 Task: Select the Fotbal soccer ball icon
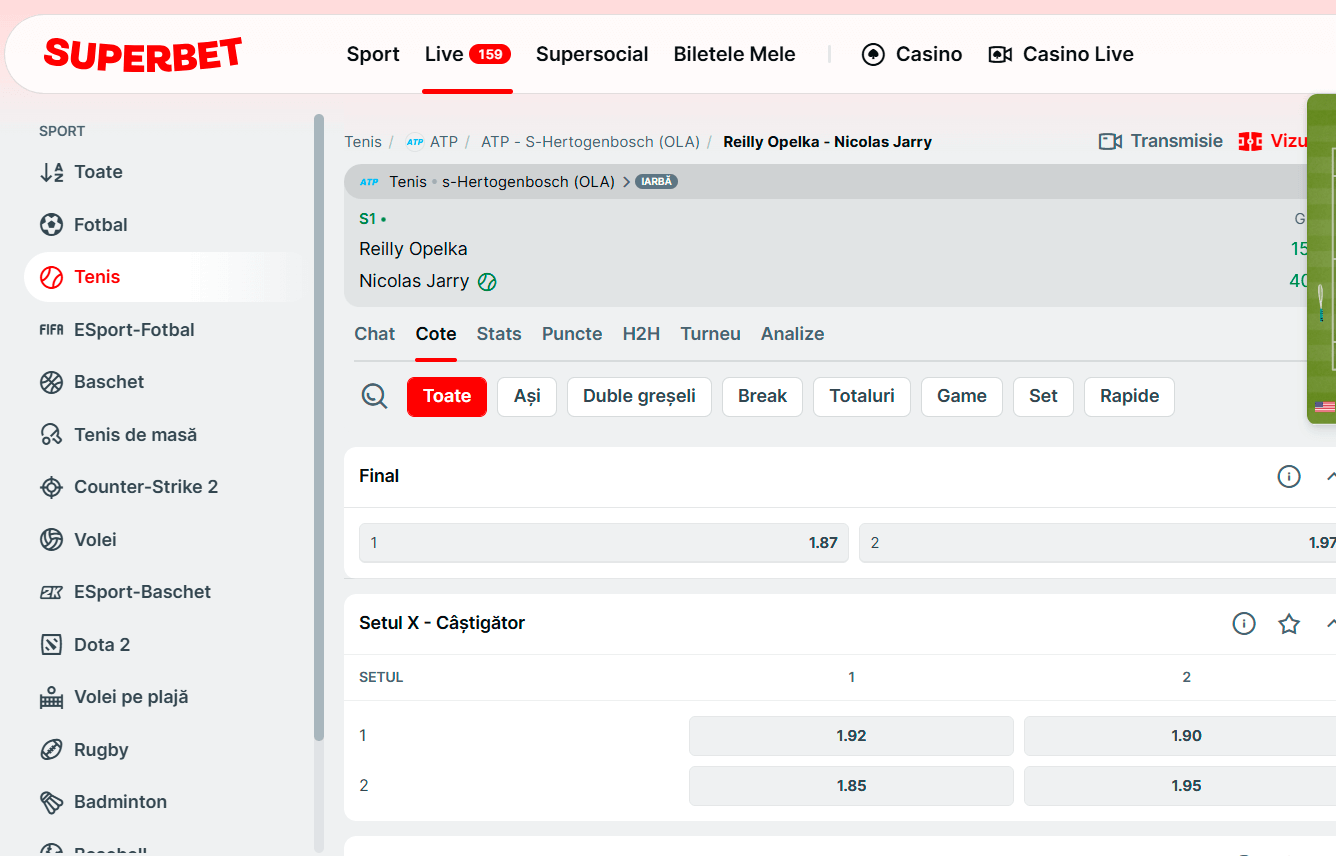click(51, 225)
